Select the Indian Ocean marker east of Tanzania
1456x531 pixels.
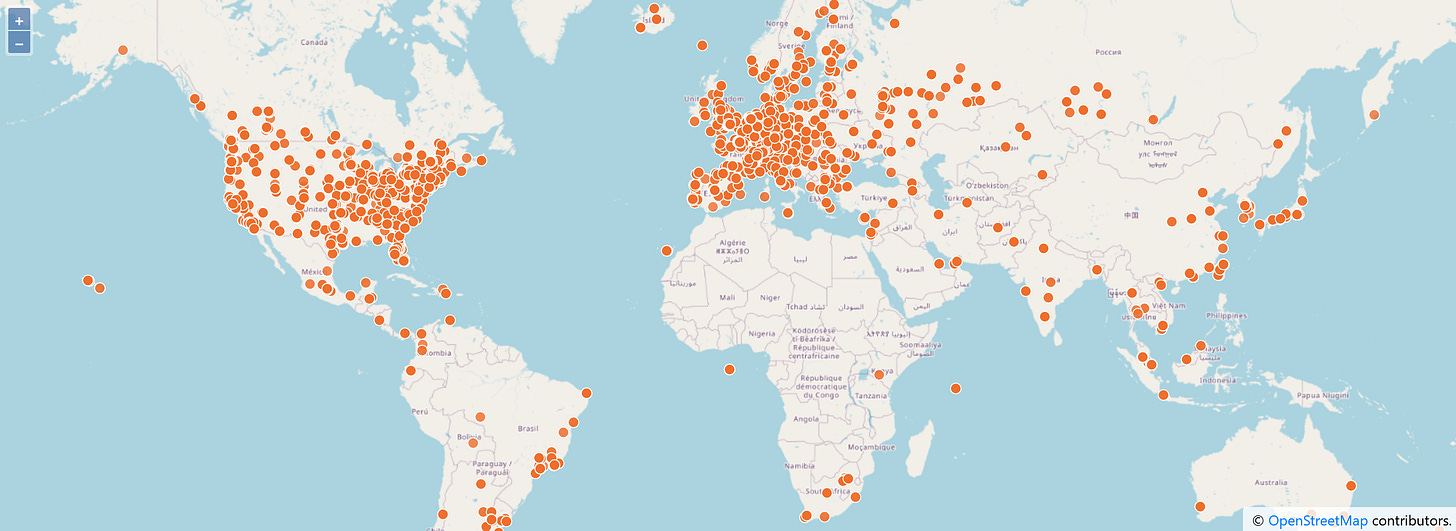[956, 388]
